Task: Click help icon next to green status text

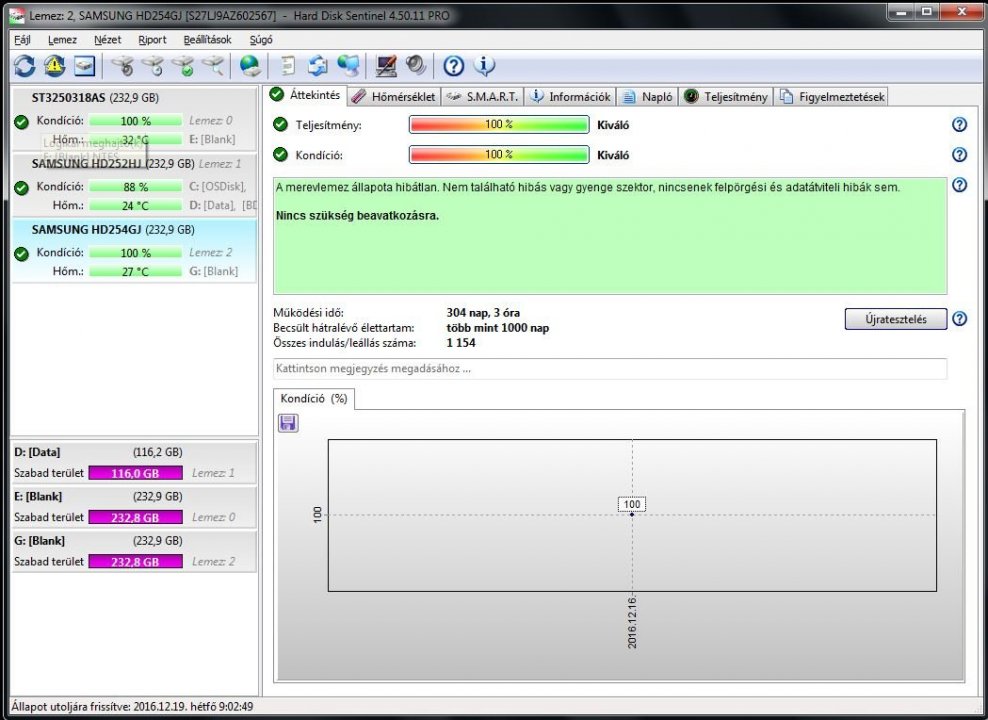Action: (x=959, y=185)
